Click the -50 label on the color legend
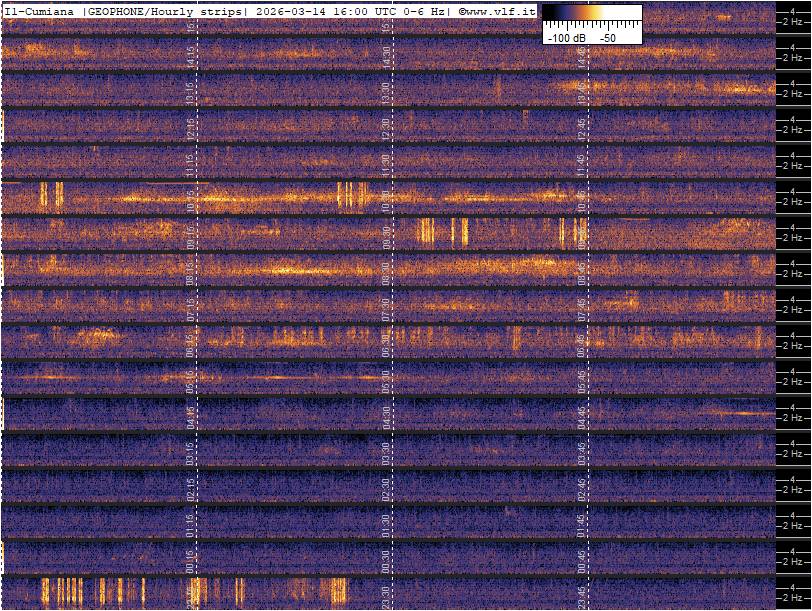 click(607, 37)
